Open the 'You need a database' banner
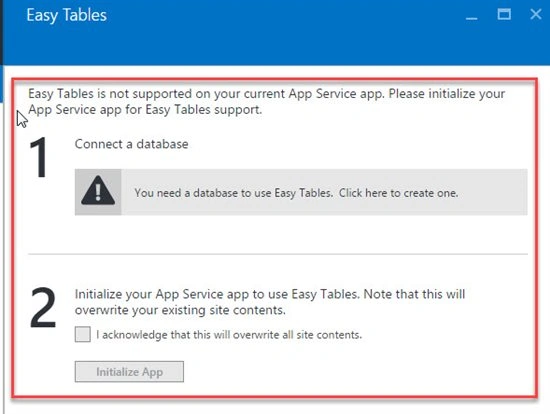This screenshot has width=550, height=414. [x=301, y=192]
